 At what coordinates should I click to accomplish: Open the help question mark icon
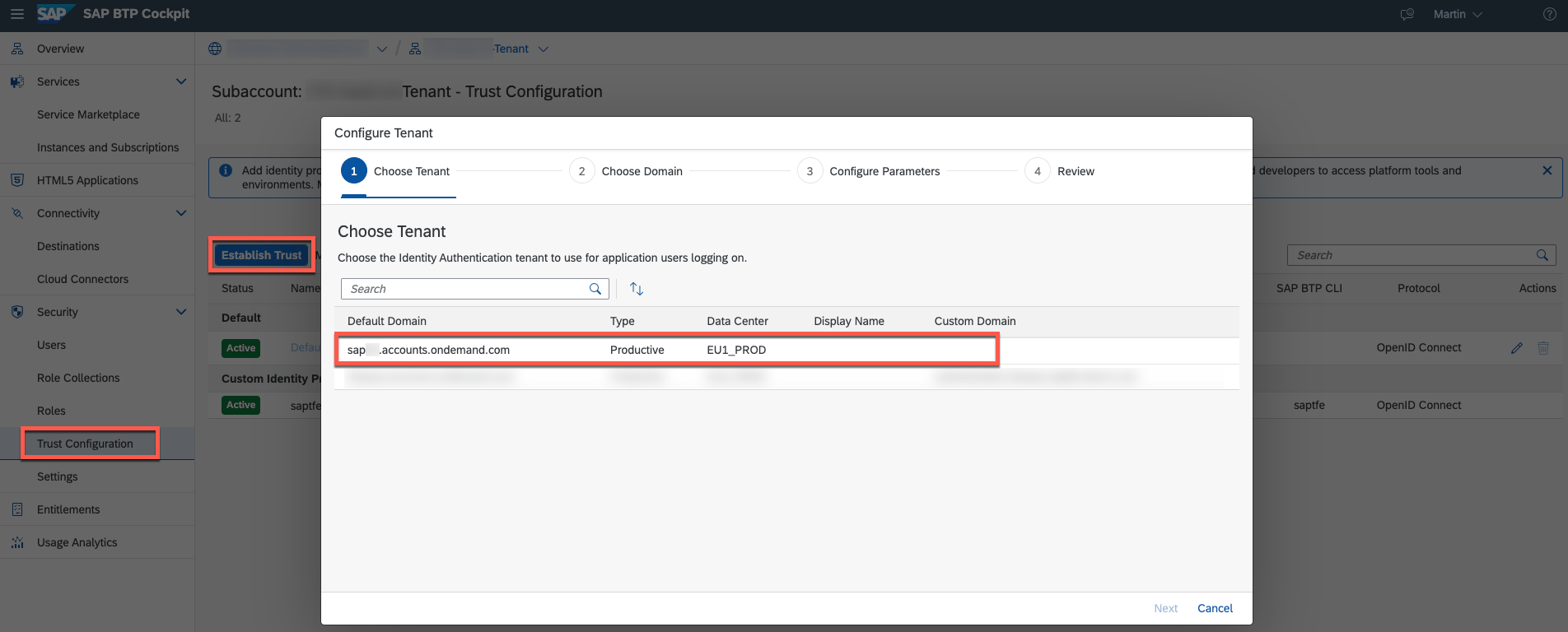pyautogui.click(x=1549, y=14)
